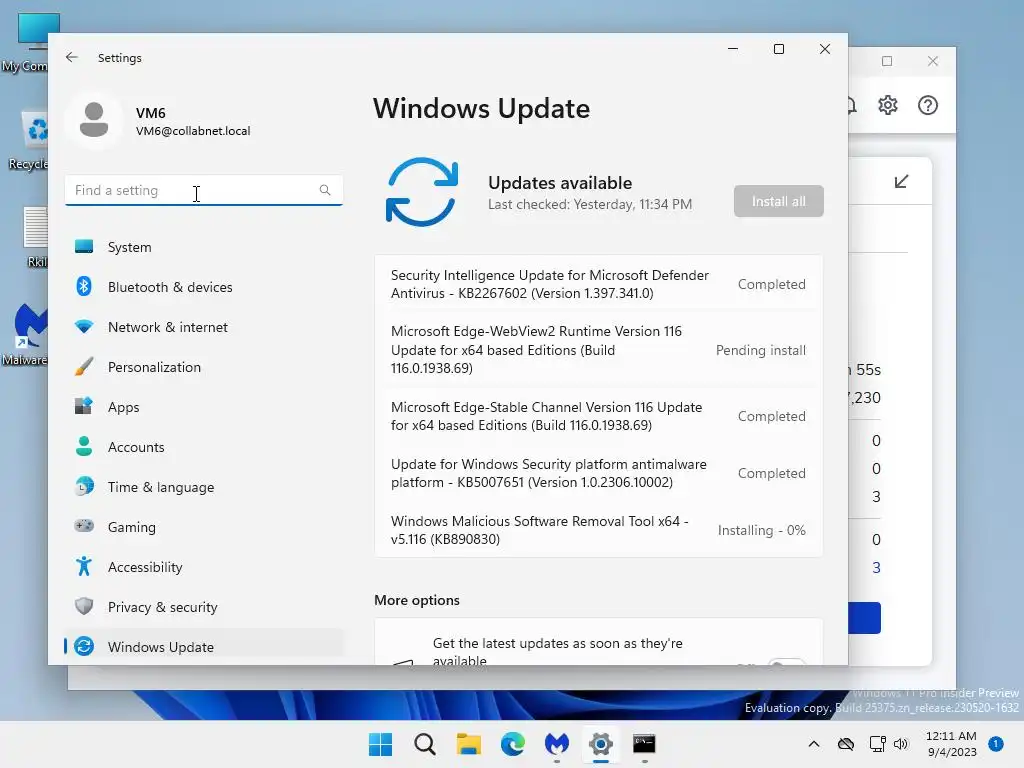1024x768 pixels.
Task: Open Gaming settings
Action: pos(204,526)
